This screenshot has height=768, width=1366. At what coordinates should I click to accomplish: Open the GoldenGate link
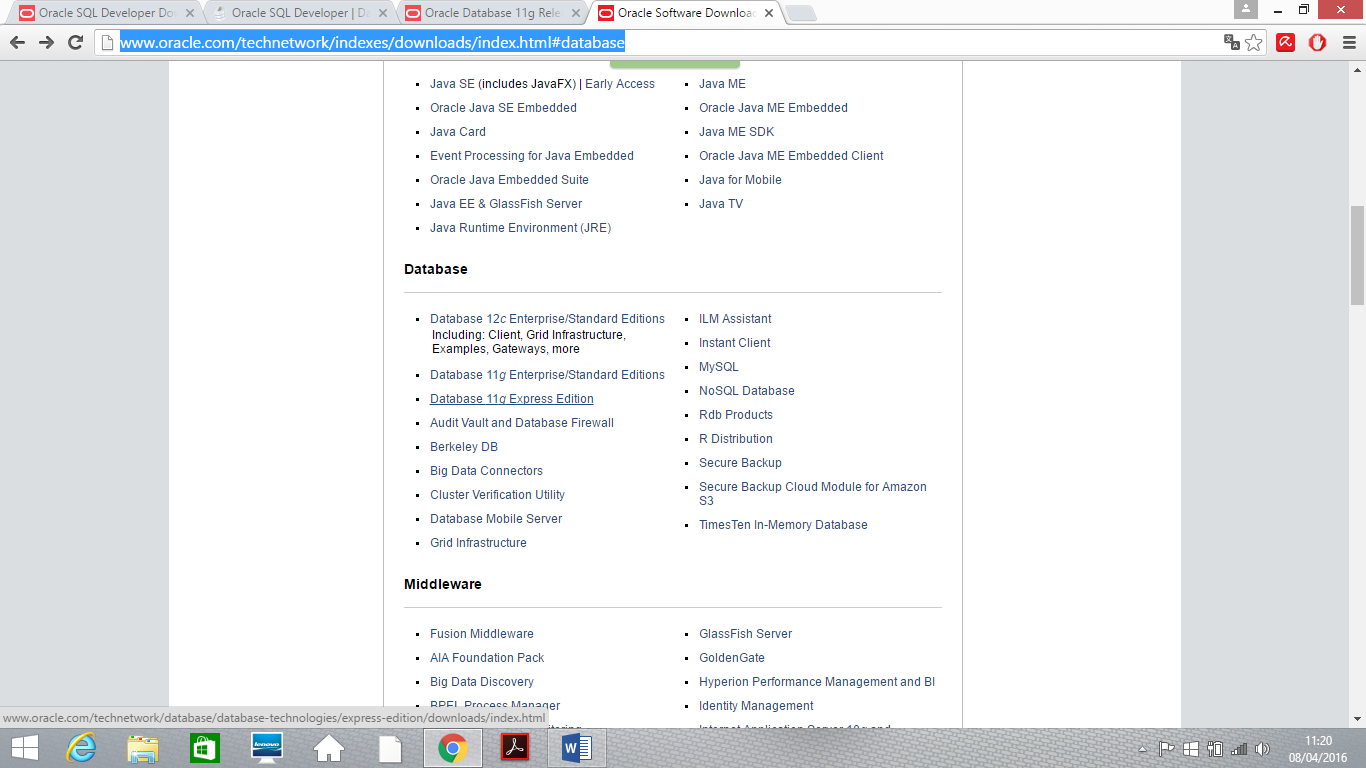[732, 658]
